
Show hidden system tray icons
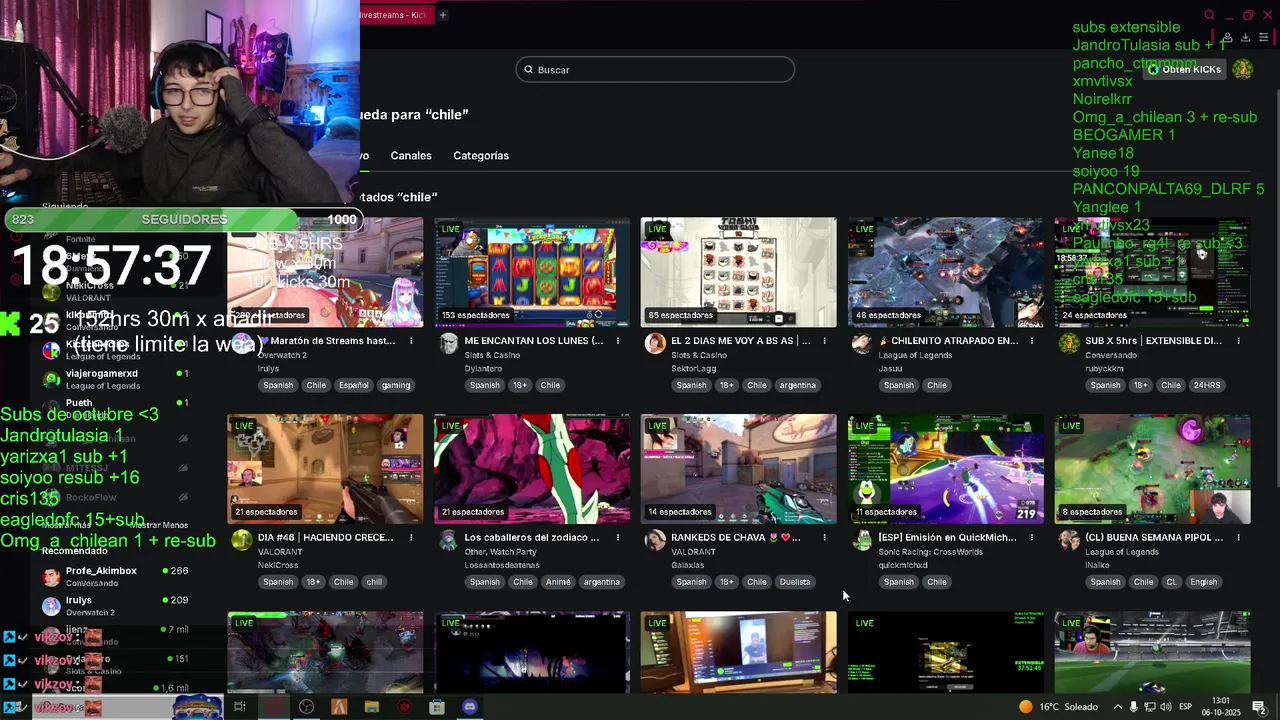coord(1117,707)
